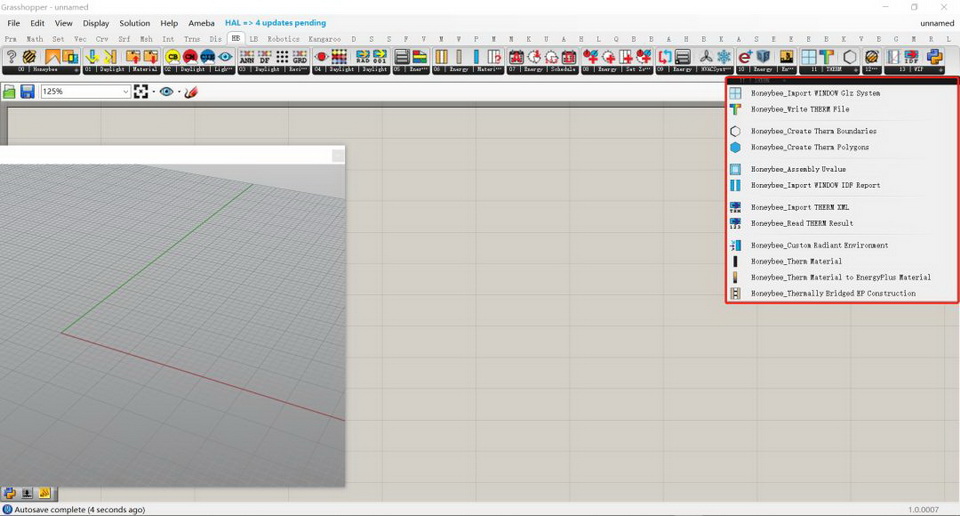The height and width of the screenshot is (516, 960).
Task: Click the yellow CB daylight icon
Action: pyautogui.click(x=172, y=57)
